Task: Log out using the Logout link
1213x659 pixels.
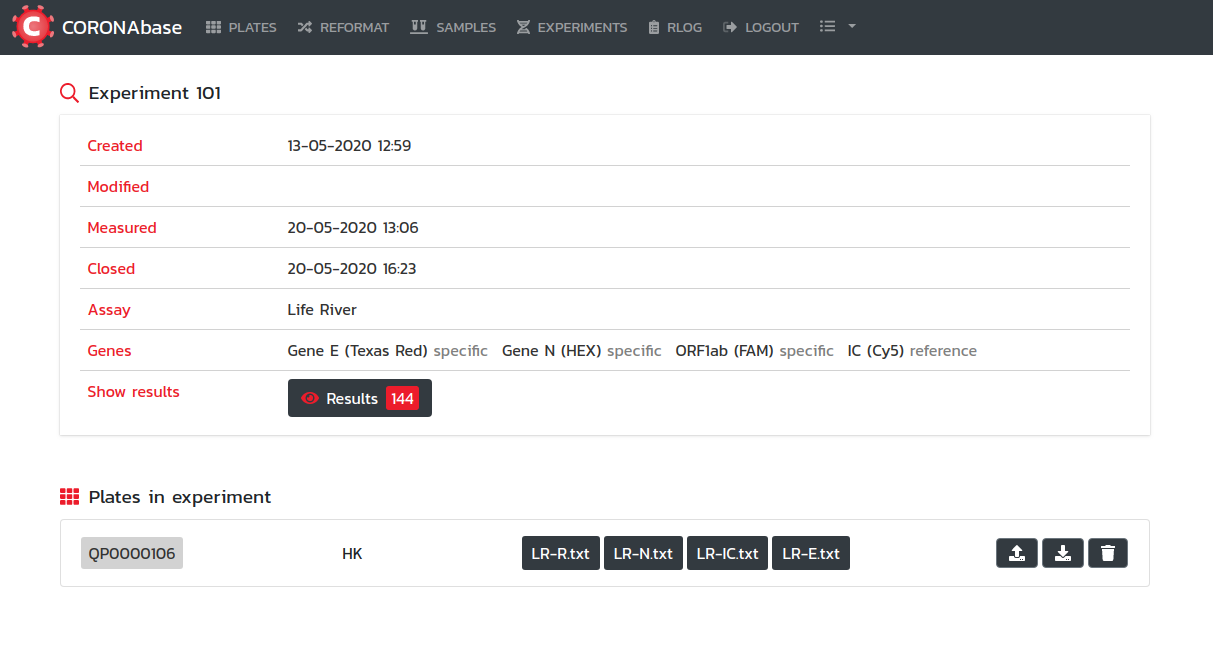Action: pos(761,27)
